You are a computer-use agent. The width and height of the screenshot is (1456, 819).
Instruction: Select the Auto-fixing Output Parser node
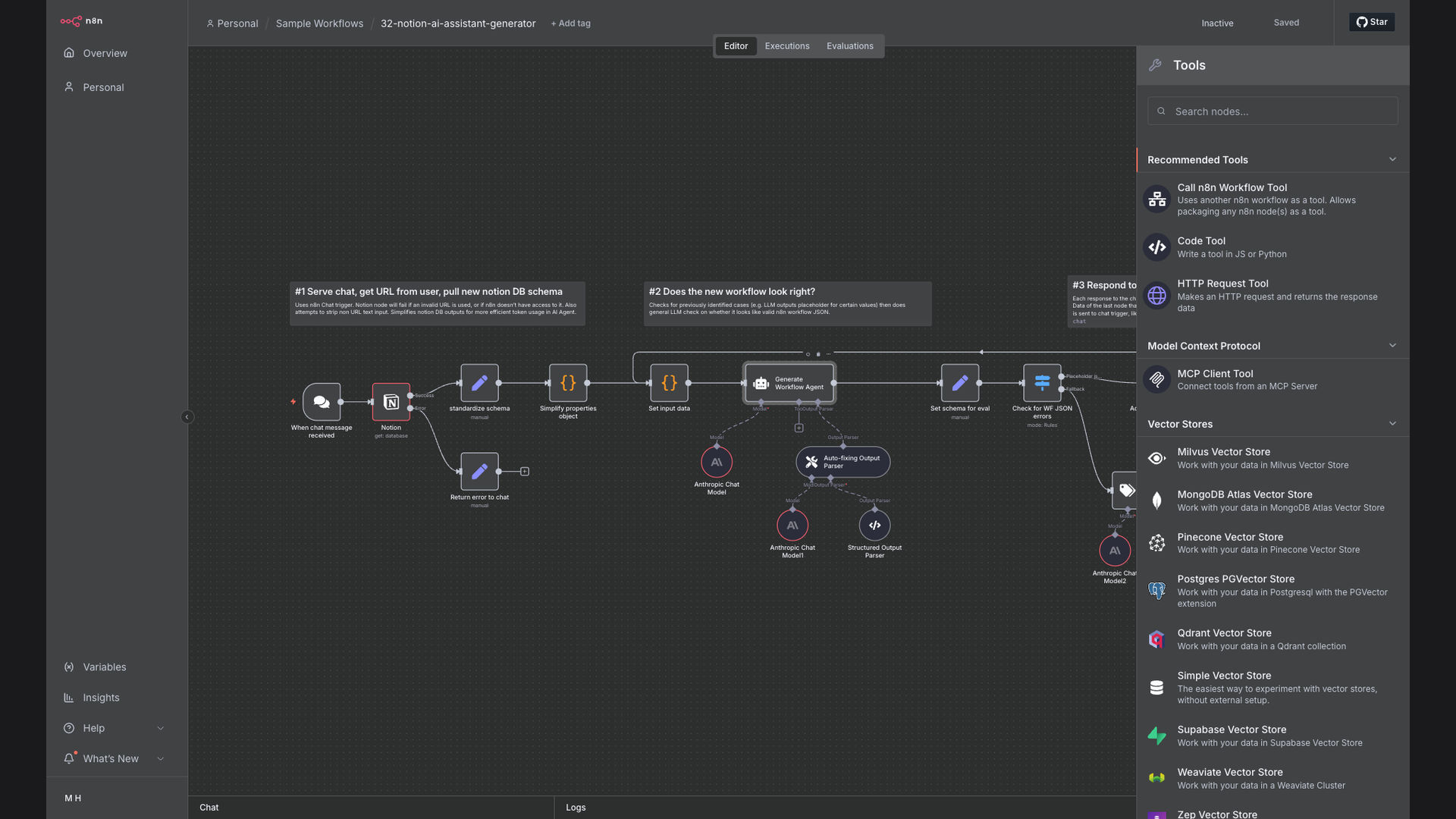pyautogui.click(x=843, y=462)
